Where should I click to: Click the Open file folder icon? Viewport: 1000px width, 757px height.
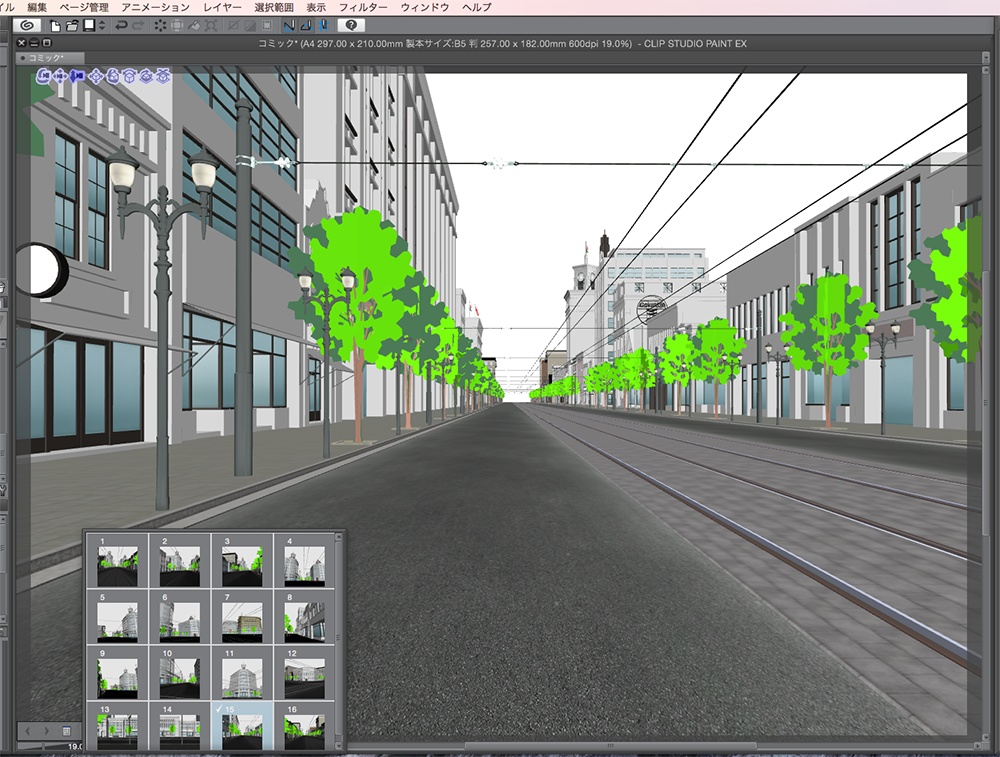pos(72,25)
